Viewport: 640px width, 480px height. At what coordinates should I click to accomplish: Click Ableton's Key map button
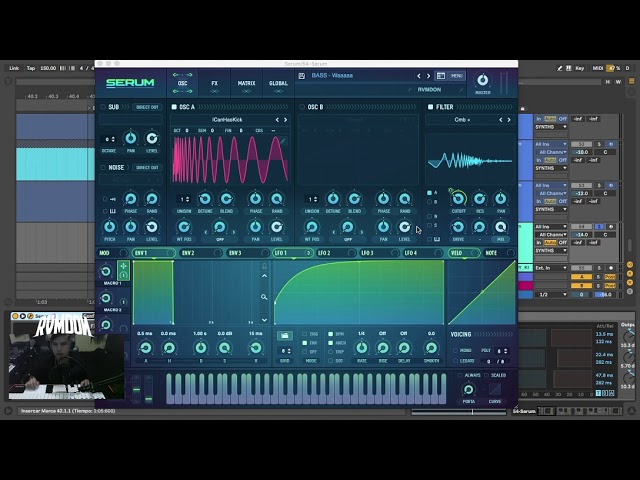[x=580, y=69]
